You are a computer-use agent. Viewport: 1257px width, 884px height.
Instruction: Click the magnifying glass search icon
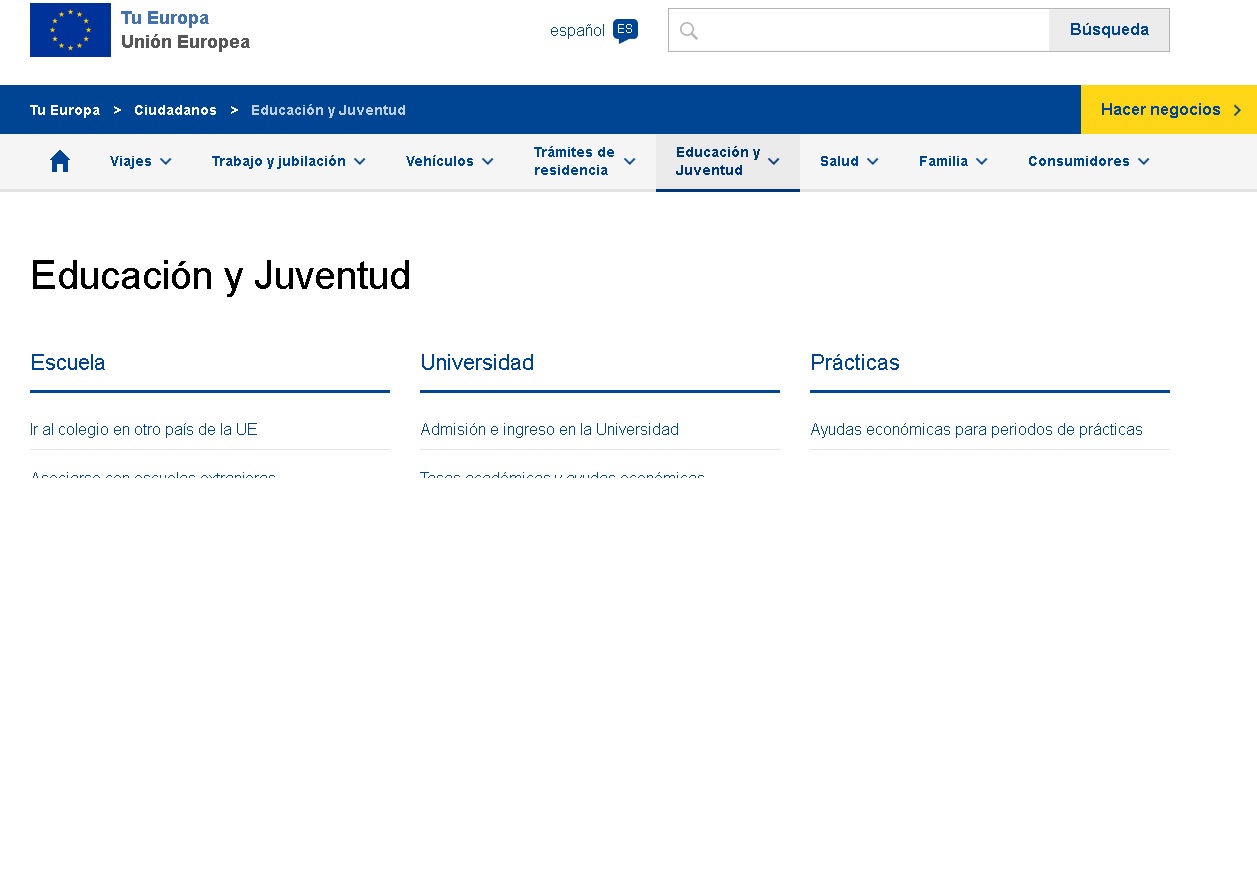coord(688,31)
